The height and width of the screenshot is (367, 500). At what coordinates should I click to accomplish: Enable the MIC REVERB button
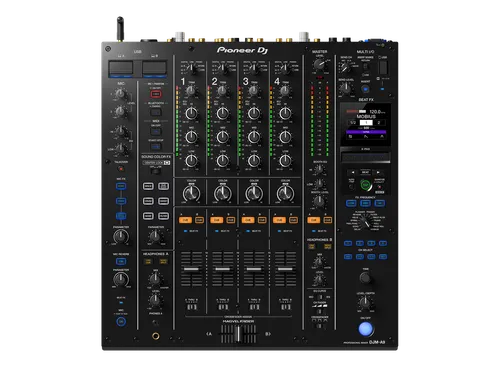point(121,261)
